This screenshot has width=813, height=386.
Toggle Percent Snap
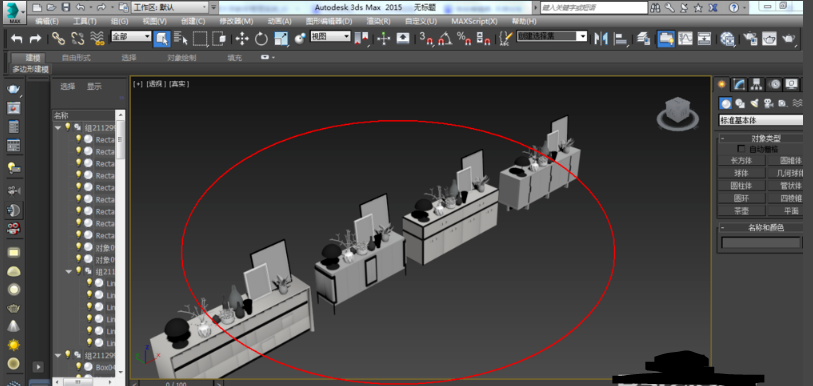[x=464, y=38]
